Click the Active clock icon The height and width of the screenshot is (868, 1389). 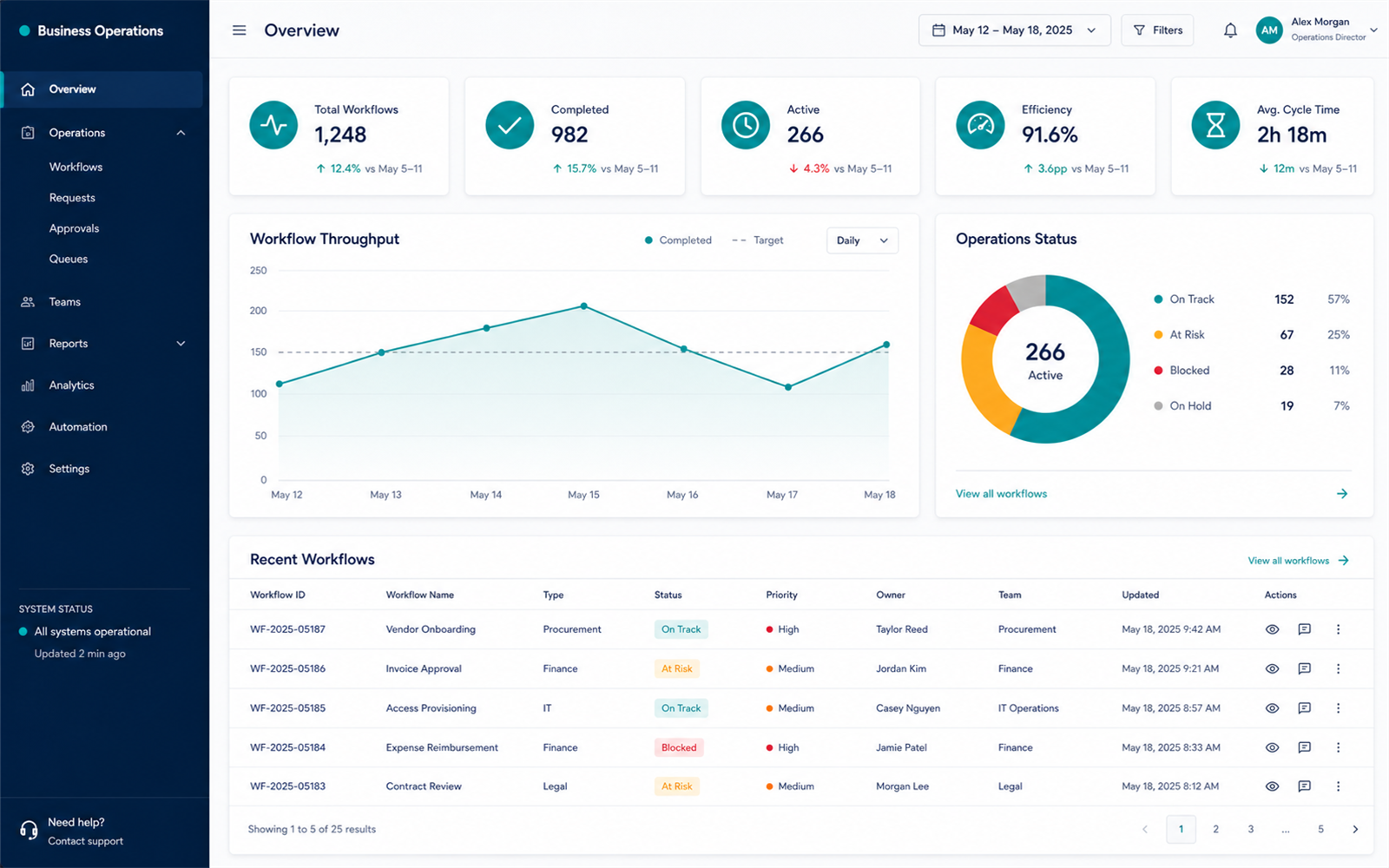click(745, 125)
